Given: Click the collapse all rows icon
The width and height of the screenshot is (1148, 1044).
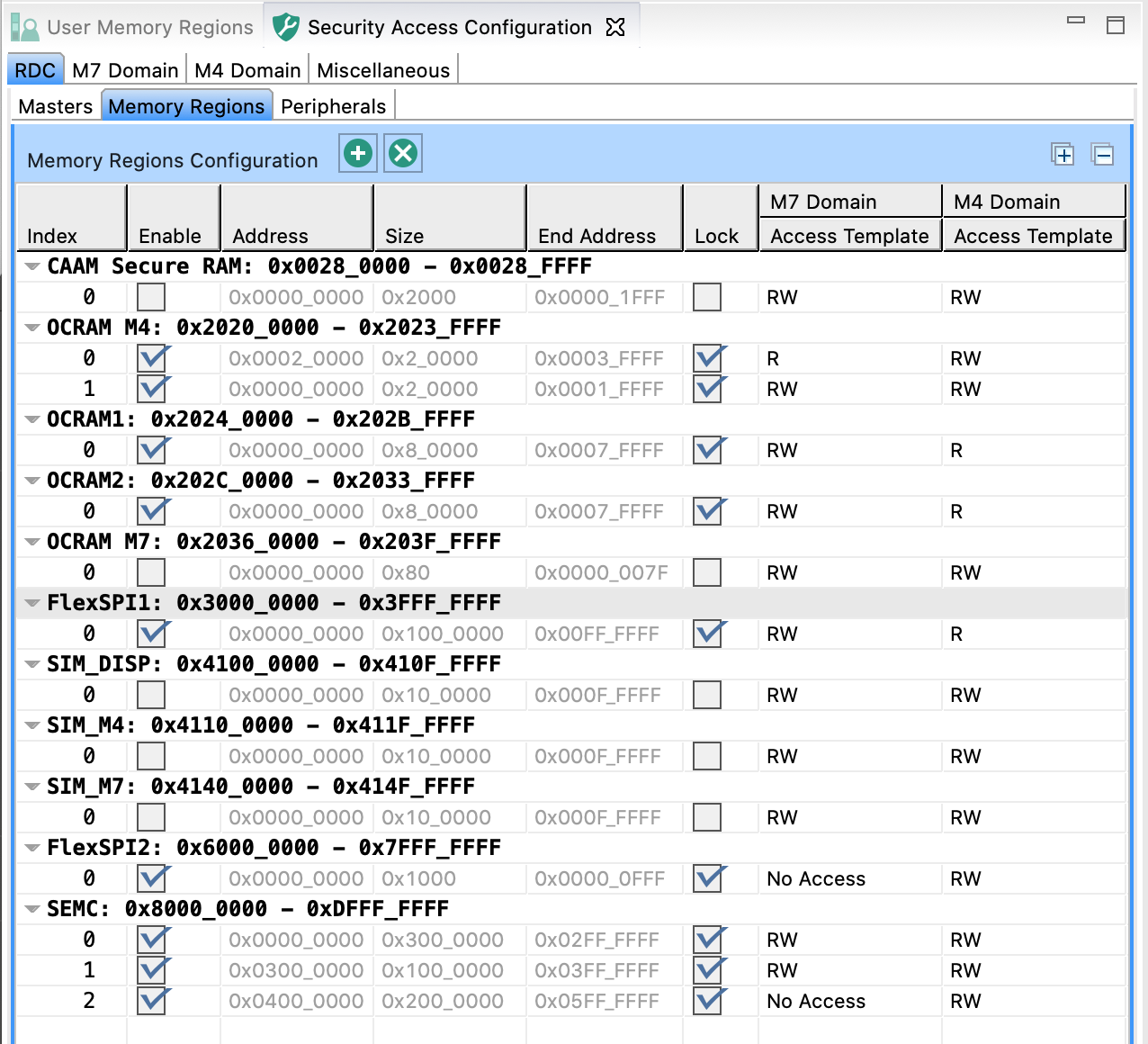Looking at the screenshot, I should click(x=1102, y=155).
